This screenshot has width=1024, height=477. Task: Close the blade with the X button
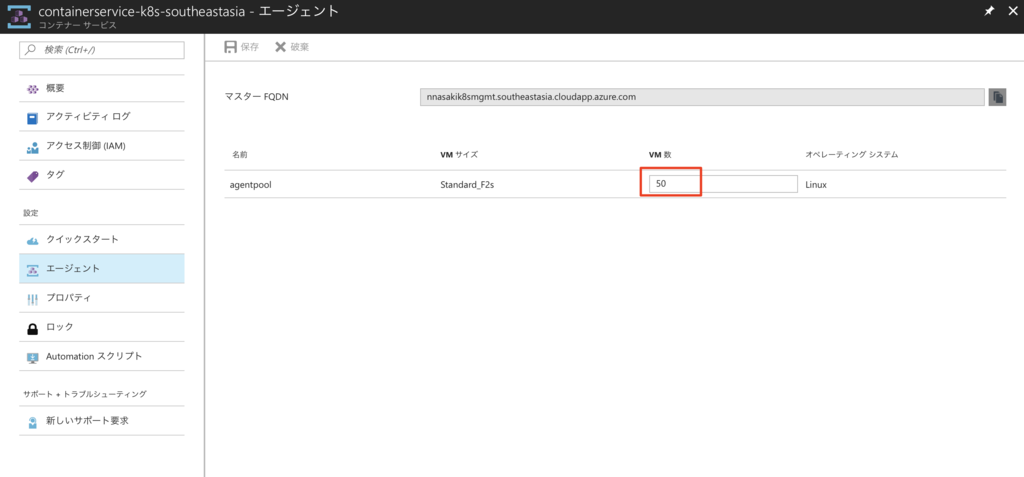[x=1011, y=11]
